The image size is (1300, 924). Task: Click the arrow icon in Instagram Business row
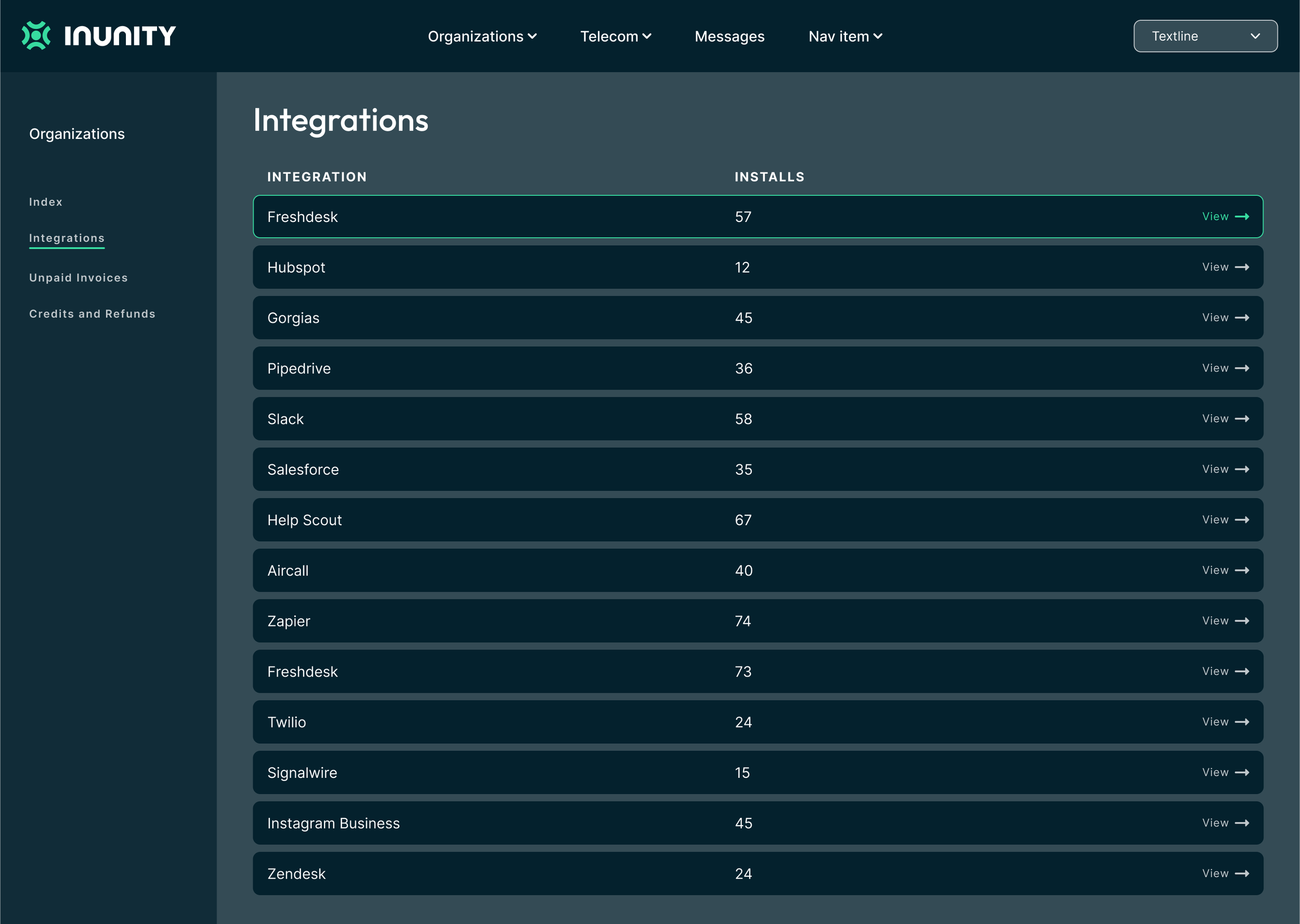1242,823
